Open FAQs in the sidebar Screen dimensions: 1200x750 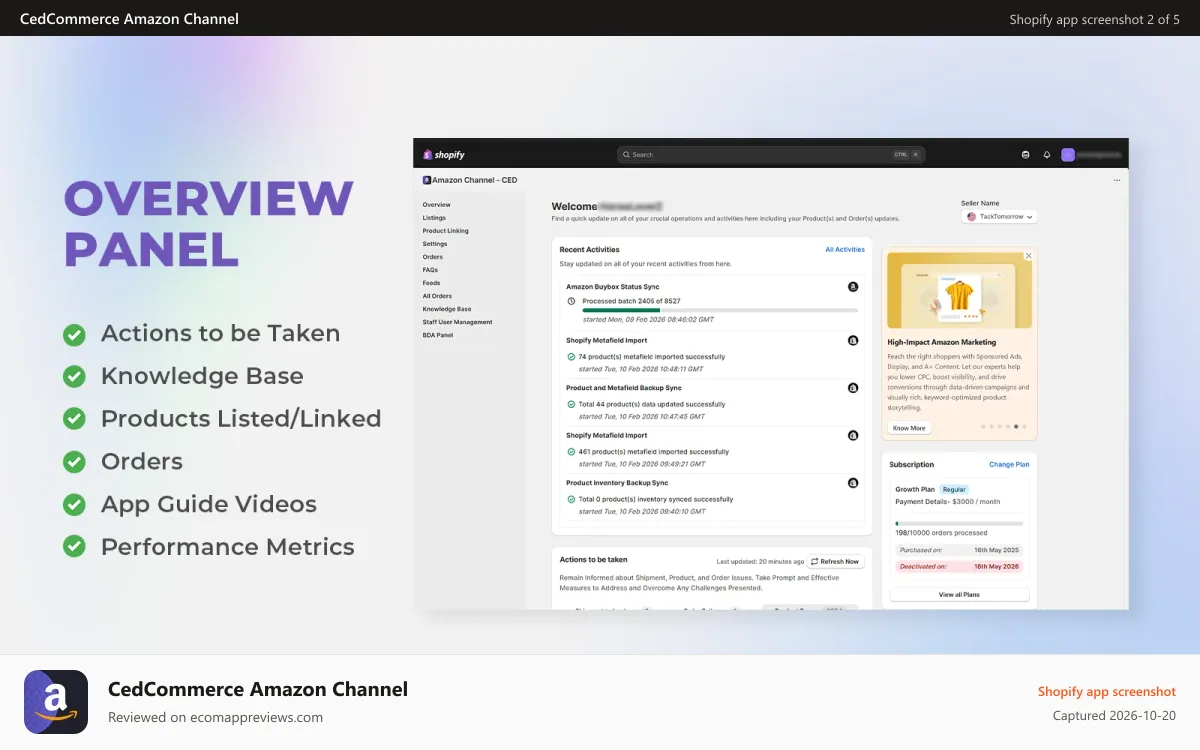tap(430, 270)
